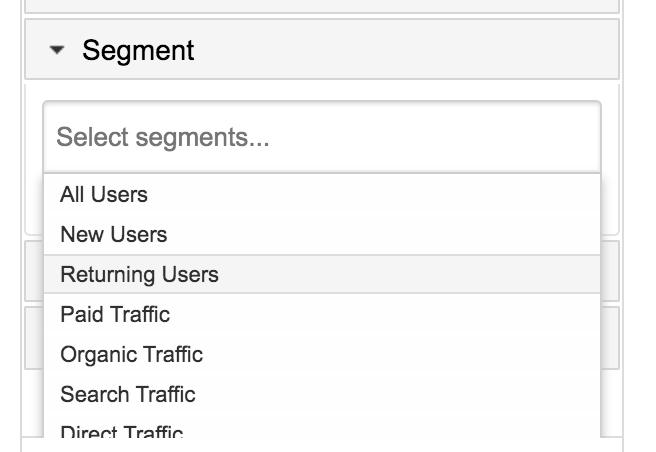Image resolution: width=656 pixels, height=452 pixels.
Task: Pick the highlighted Returning Users option
Action: 139,275
